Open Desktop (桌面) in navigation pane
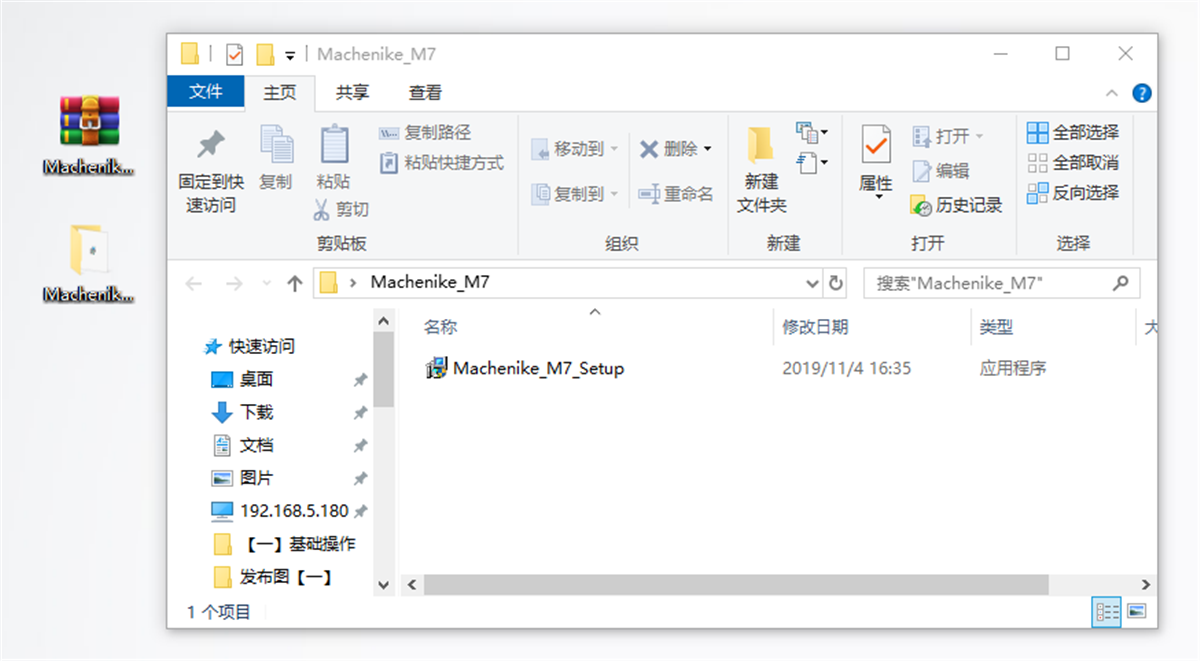The width and height of the screenshot is (1200, 661). tap(243, 379)
